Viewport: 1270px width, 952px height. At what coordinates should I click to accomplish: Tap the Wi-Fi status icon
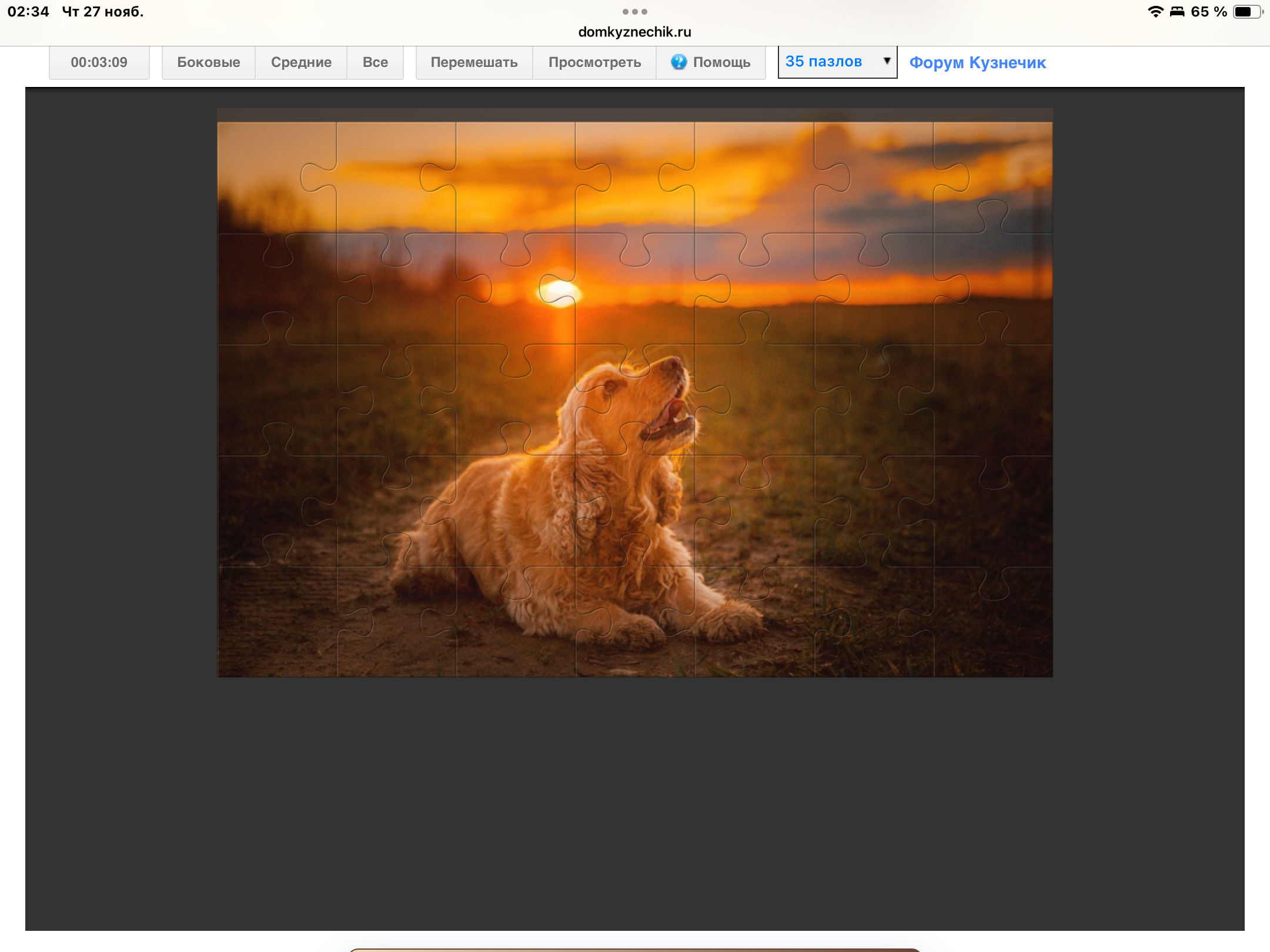tap(1155, 12)
